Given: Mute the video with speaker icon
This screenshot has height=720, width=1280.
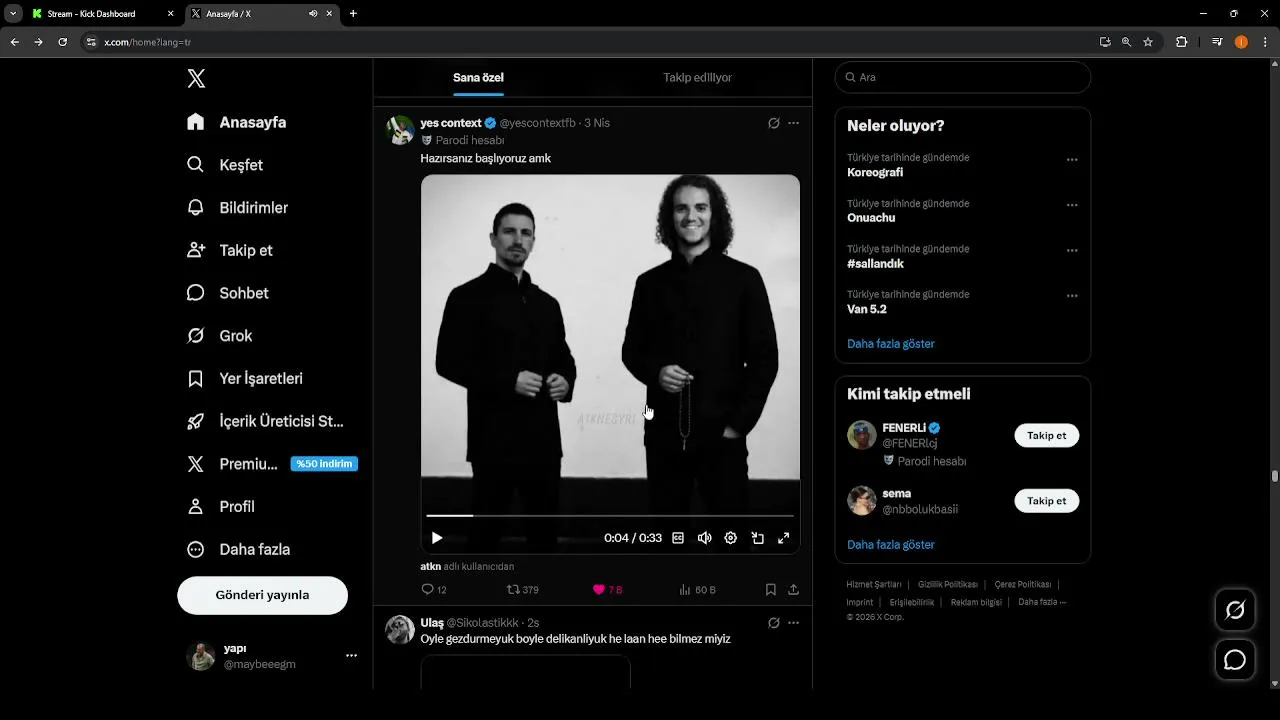Looking at the screenshot, I should point(705,538).
